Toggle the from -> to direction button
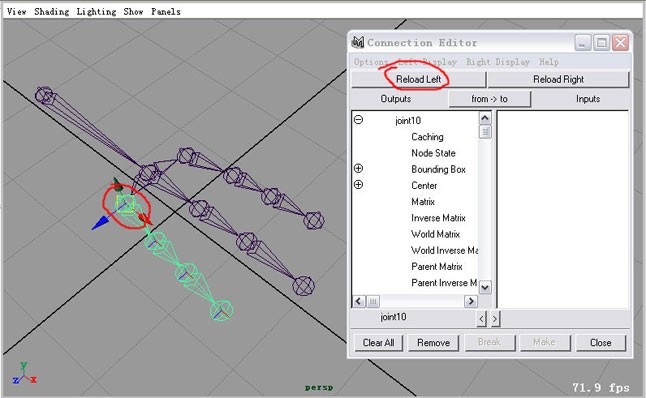Screen dimensions: 646x398 [x=489, y=99]
